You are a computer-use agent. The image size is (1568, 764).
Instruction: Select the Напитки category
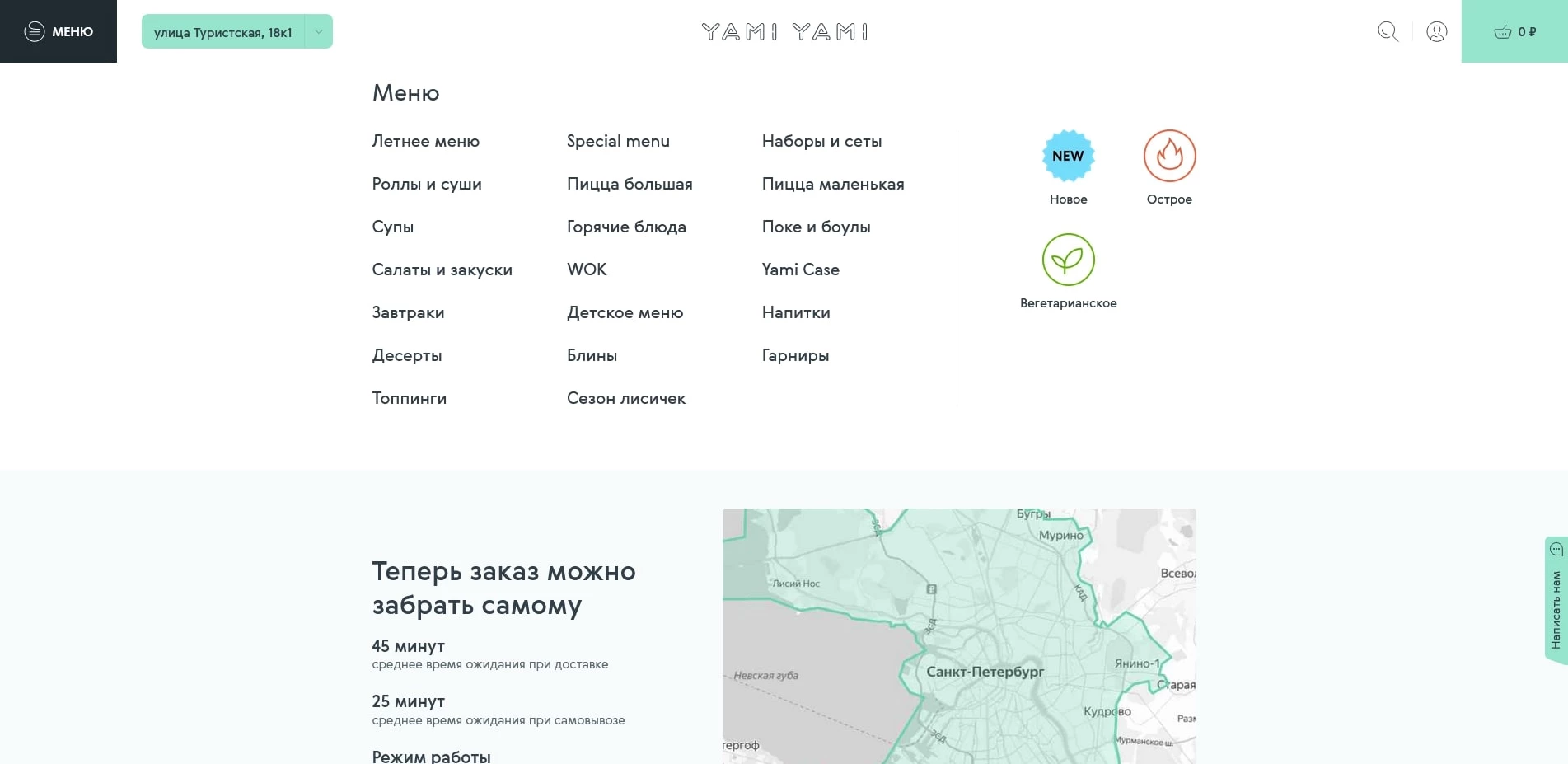point(796,312)
